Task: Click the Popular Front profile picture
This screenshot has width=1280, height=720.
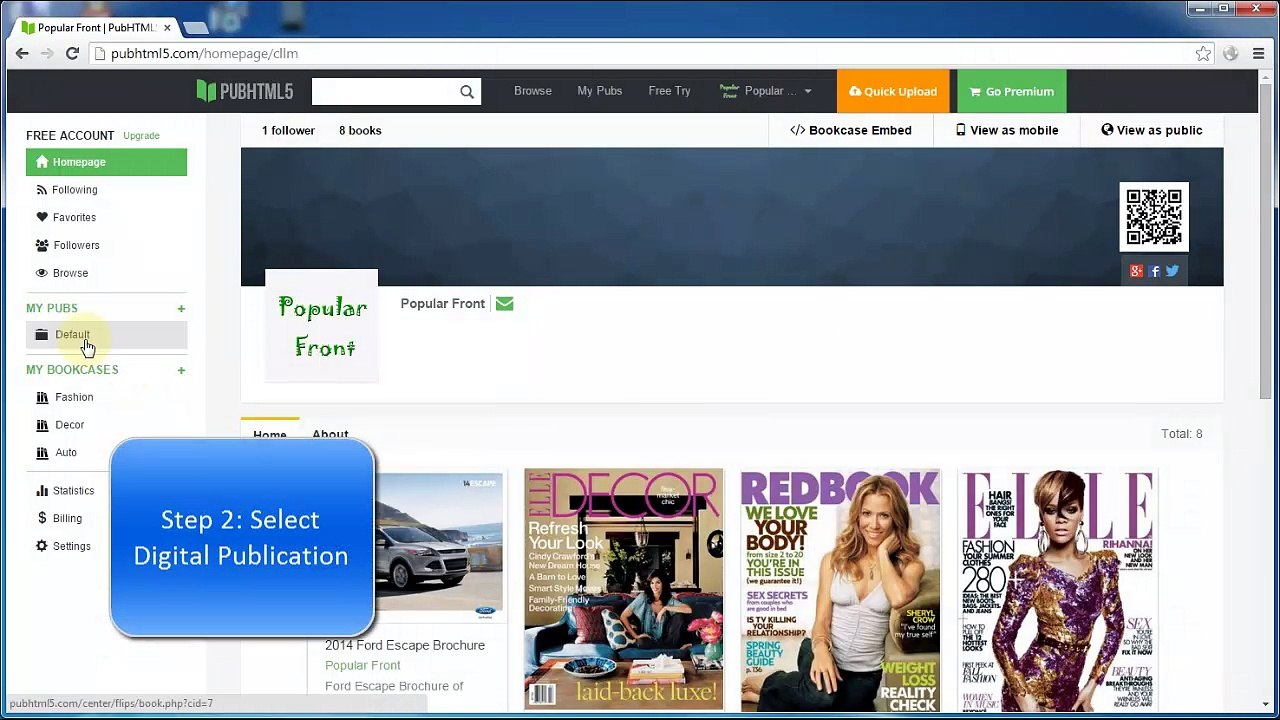Action: [x=322, y=326]
